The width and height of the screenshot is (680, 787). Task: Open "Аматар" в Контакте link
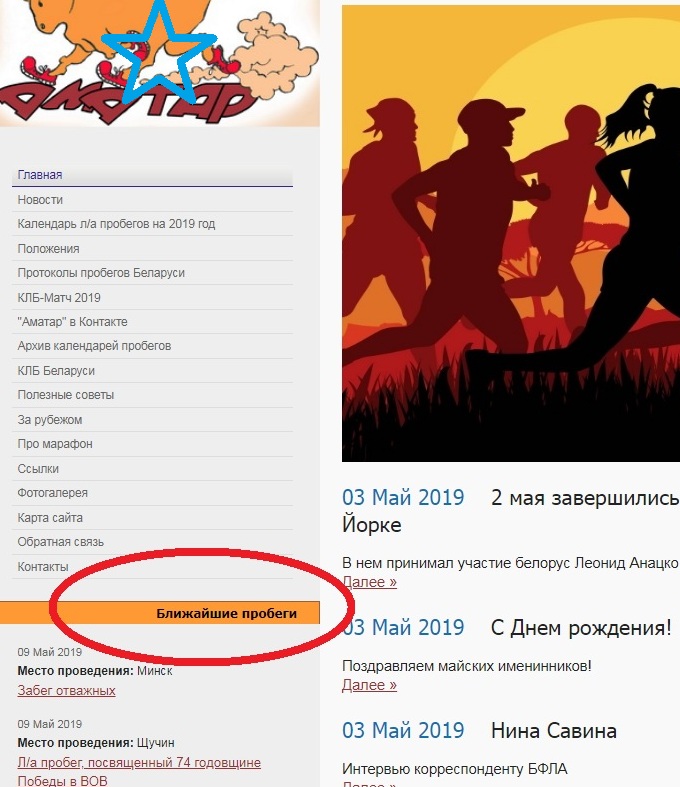(x=73, y=322)
